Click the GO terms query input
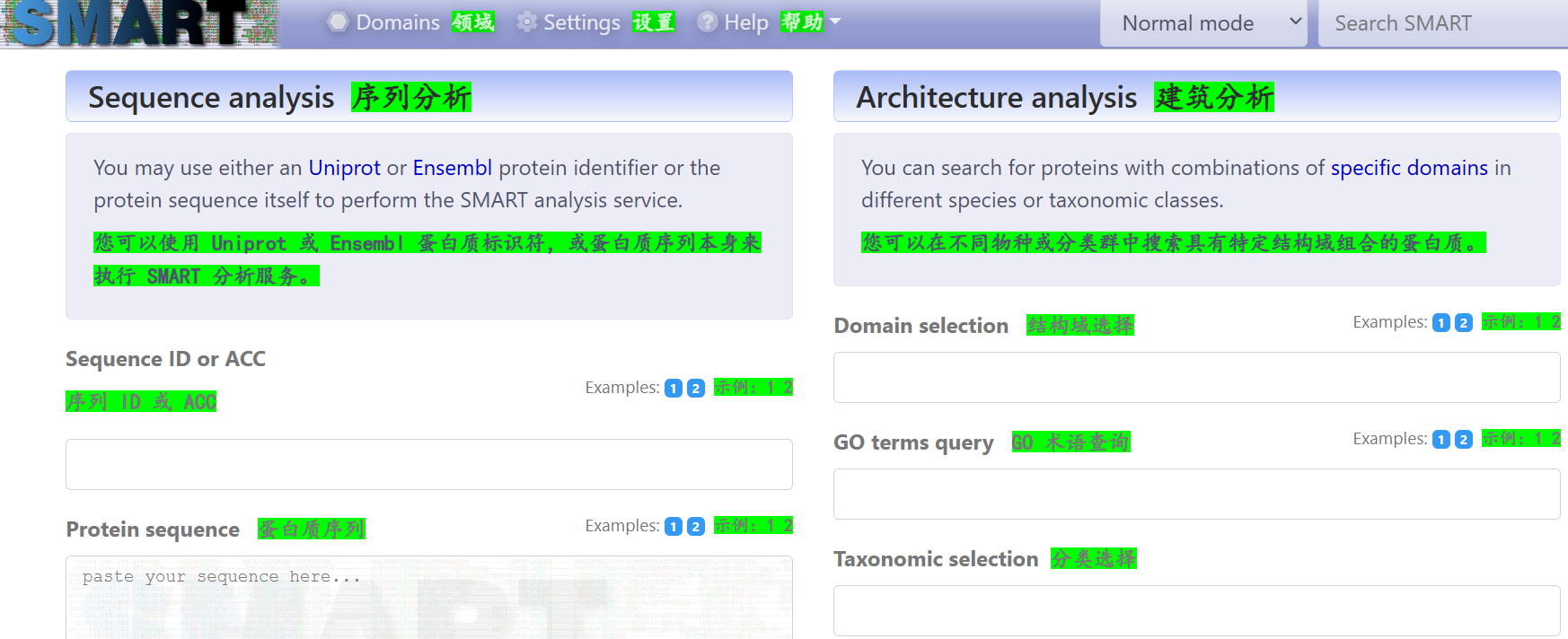1568x639 pixels. click(1197, 494)
